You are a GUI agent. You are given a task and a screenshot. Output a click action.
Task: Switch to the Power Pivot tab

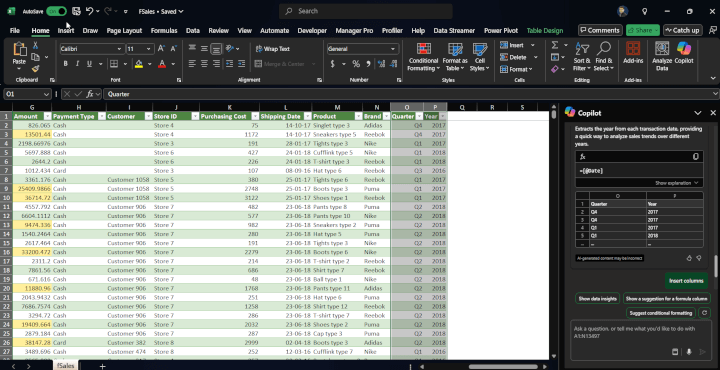click(501, 31)
